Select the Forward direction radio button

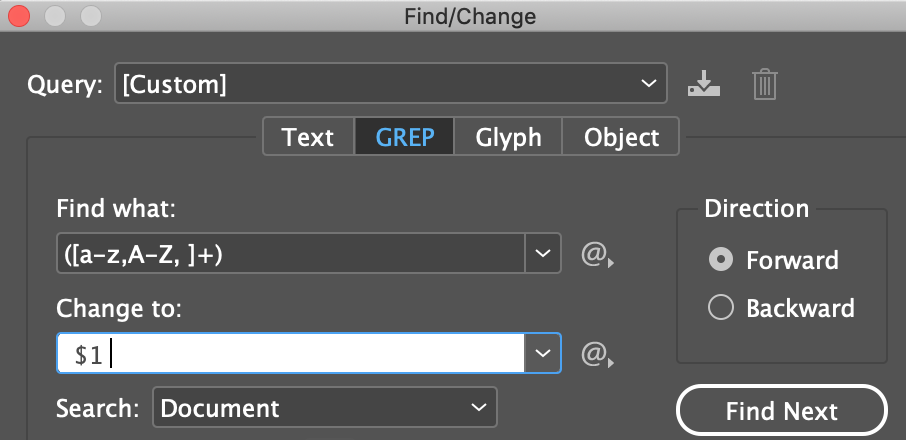(720, 260)
